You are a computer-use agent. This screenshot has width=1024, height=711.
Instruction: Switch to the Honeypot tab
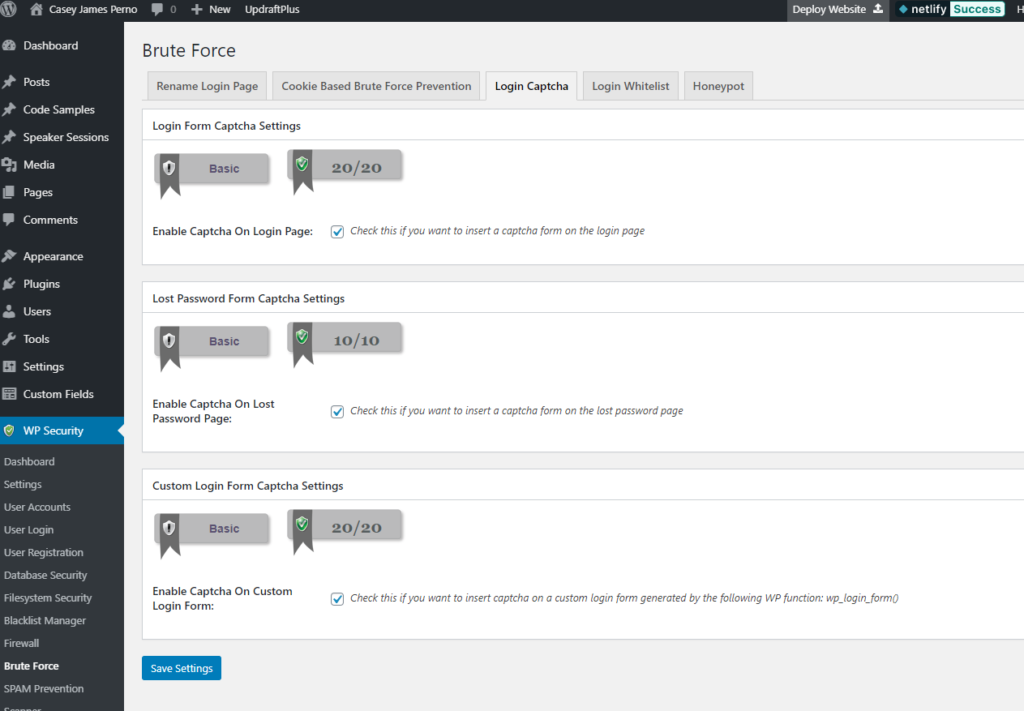[x=718, y=86]
